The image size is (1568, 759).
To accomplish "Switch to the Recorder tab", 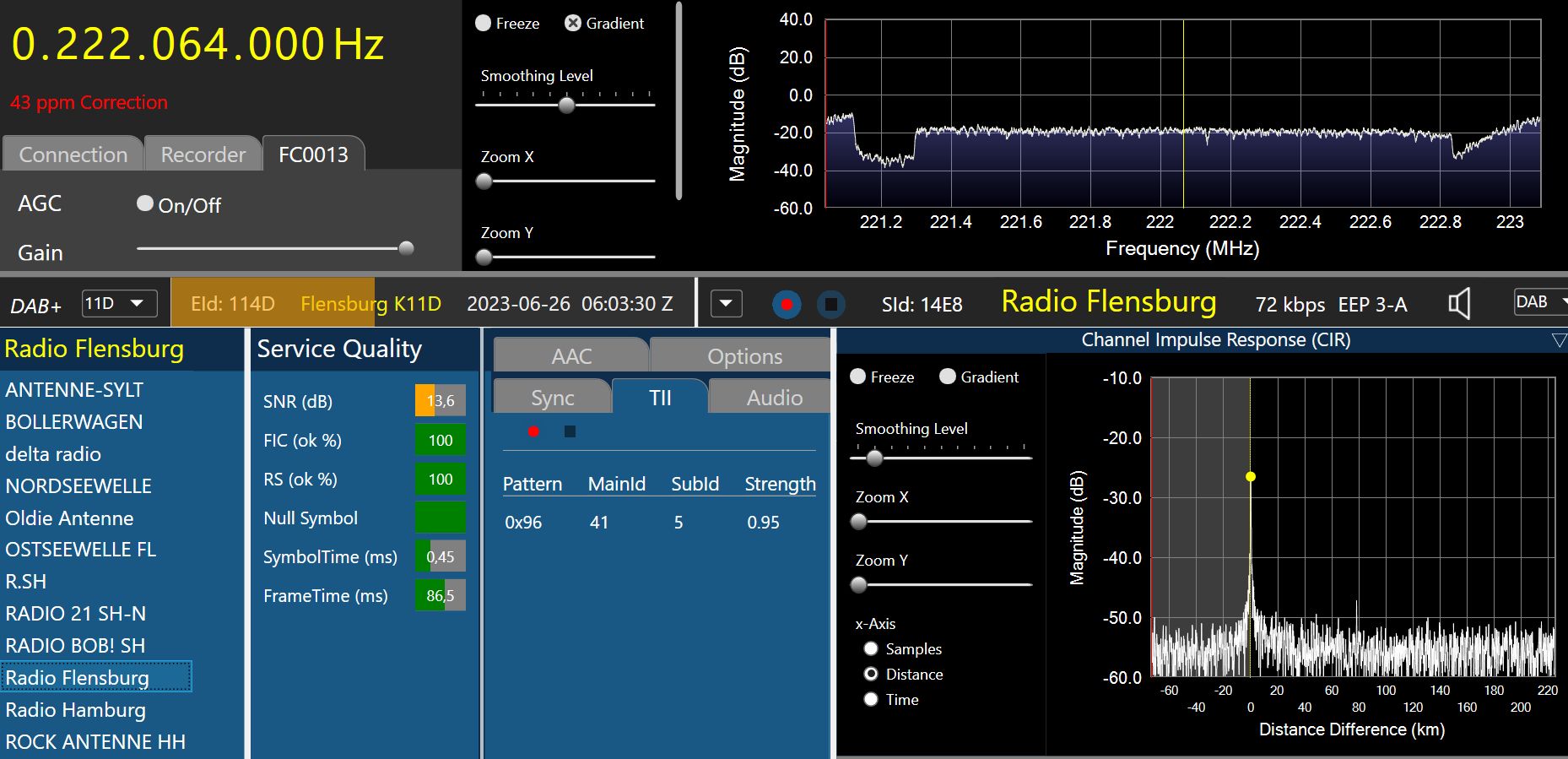I will tap(203, 155).
